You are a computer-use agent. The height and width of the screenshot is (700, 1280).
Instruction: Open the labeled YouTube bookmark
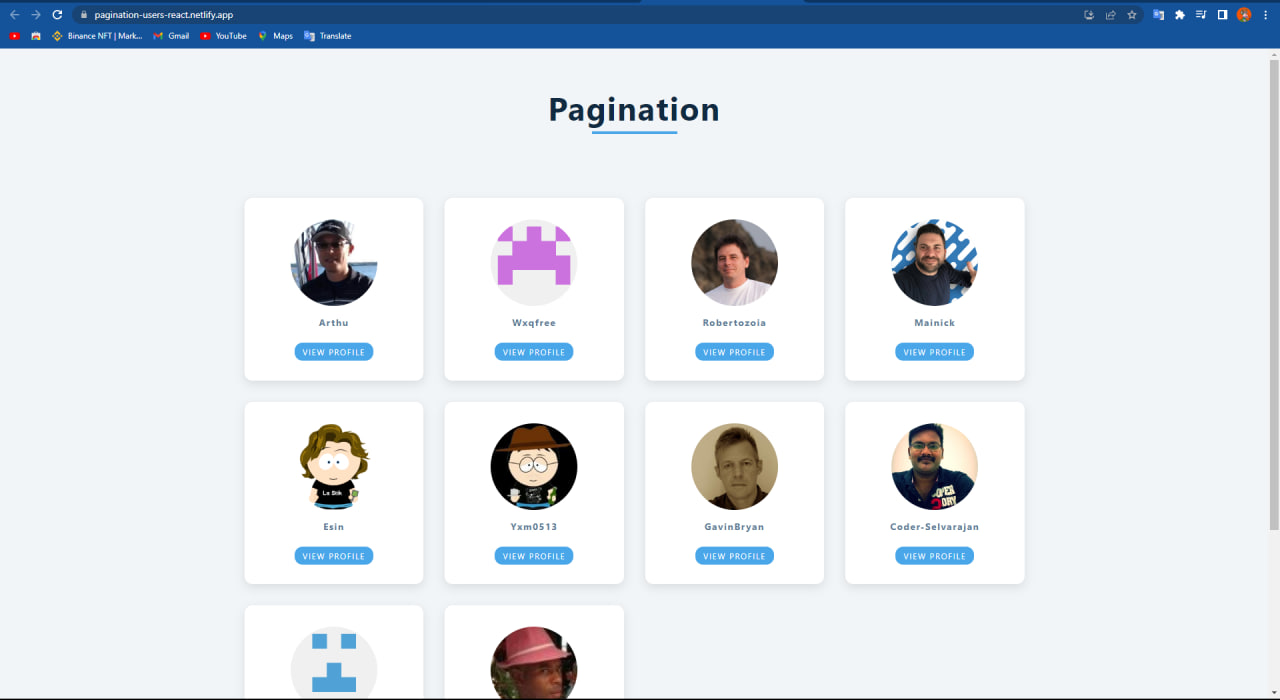point(223,36)
